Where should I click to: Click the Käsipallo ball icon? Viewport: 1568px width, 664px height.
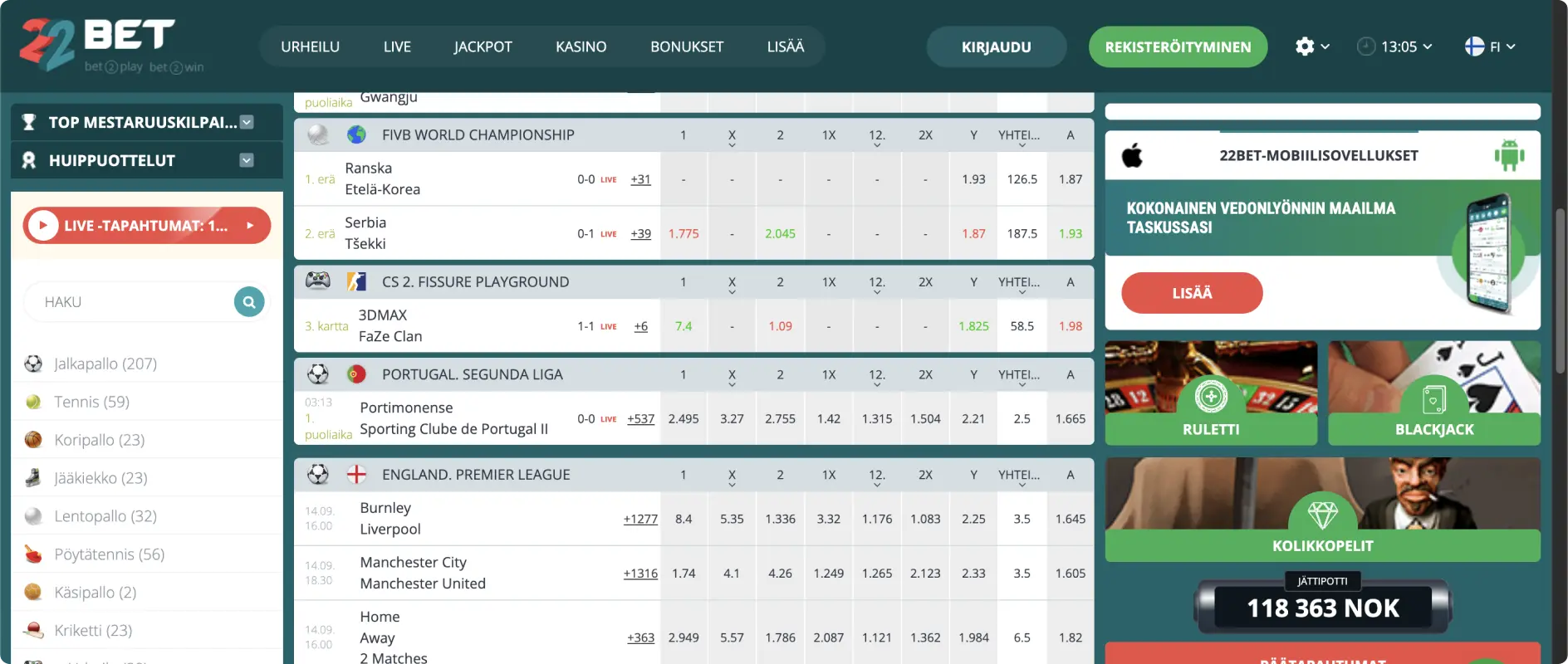pos(33,593)
